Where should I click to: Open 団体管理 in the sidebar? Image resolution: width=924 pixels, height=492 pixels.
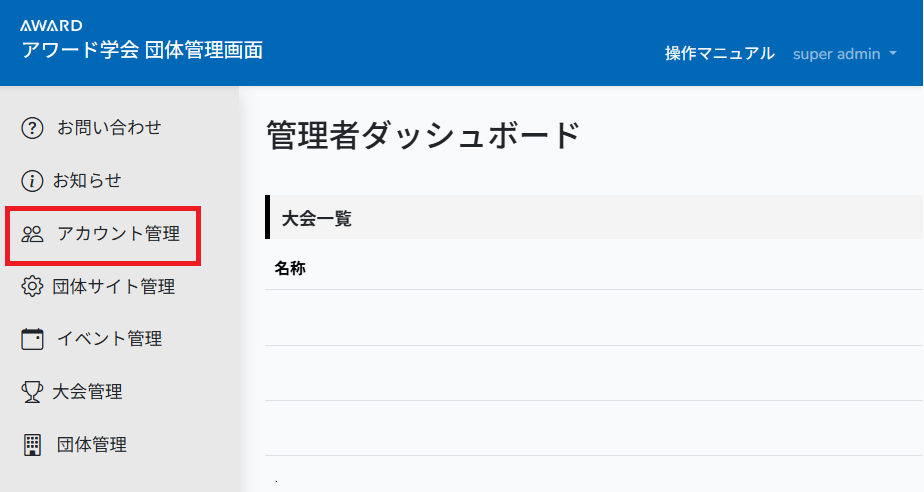click(91, 444)
